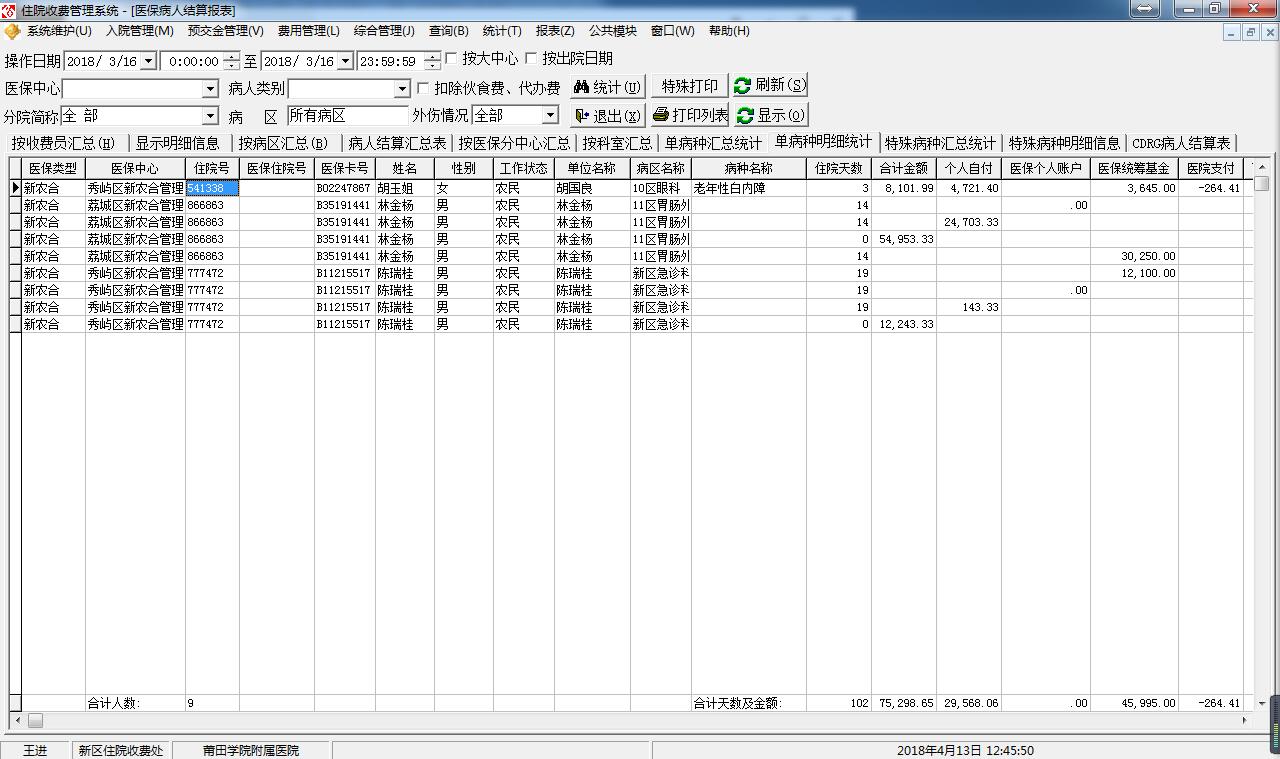Screen dimensions: 1280x759
Task: Click the 住院号 column header
Action: click(212, 168)
